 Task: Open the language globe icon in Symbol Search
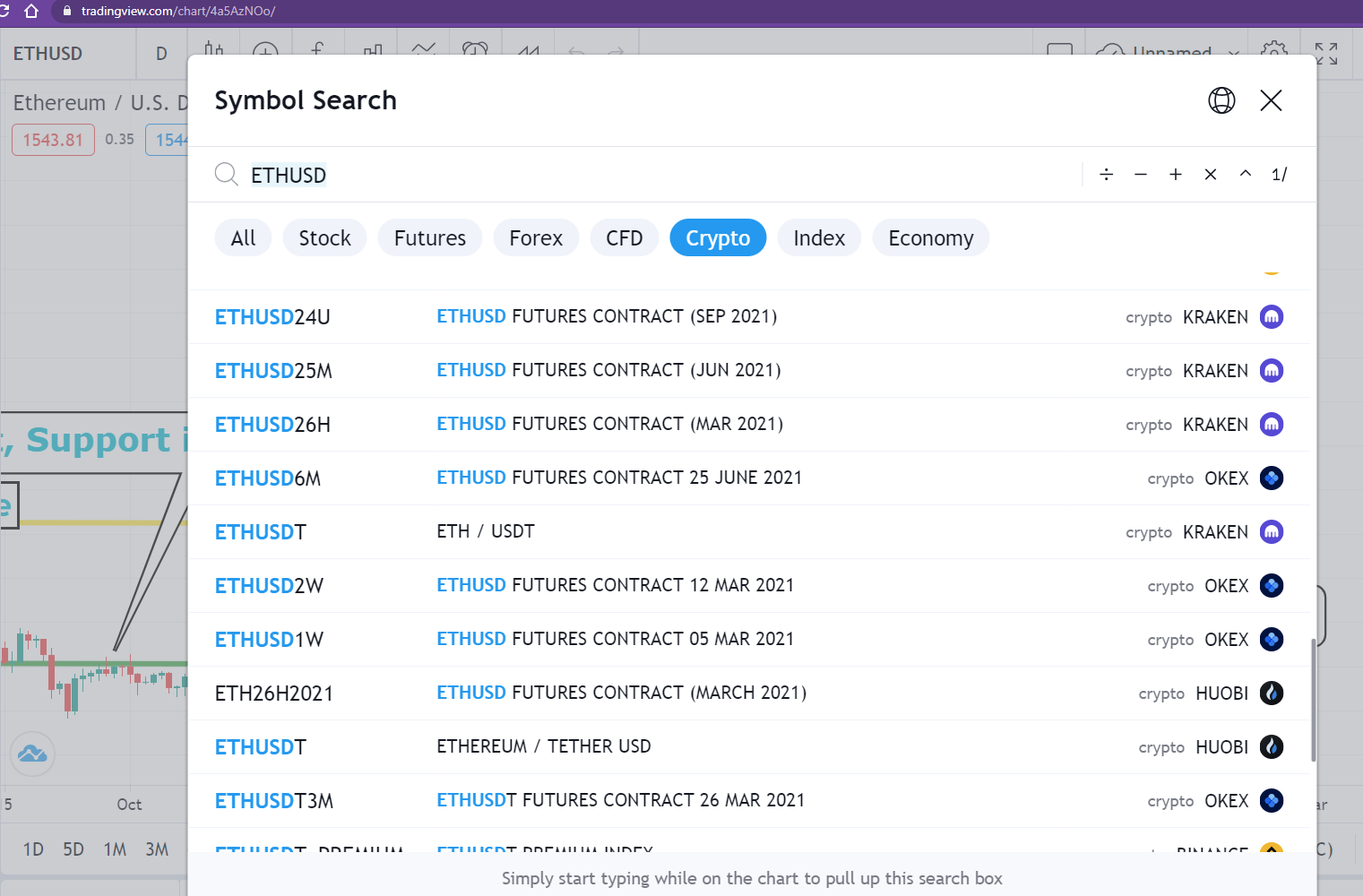click(1221, 100)
